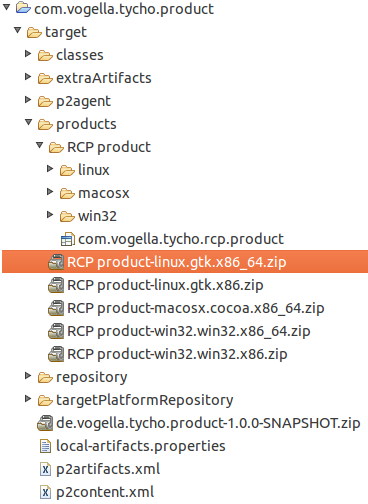This screenshot has width=368, height=504.
Task: Click the extraArtifacts folder icon
Action: click(x=45, y=78)
